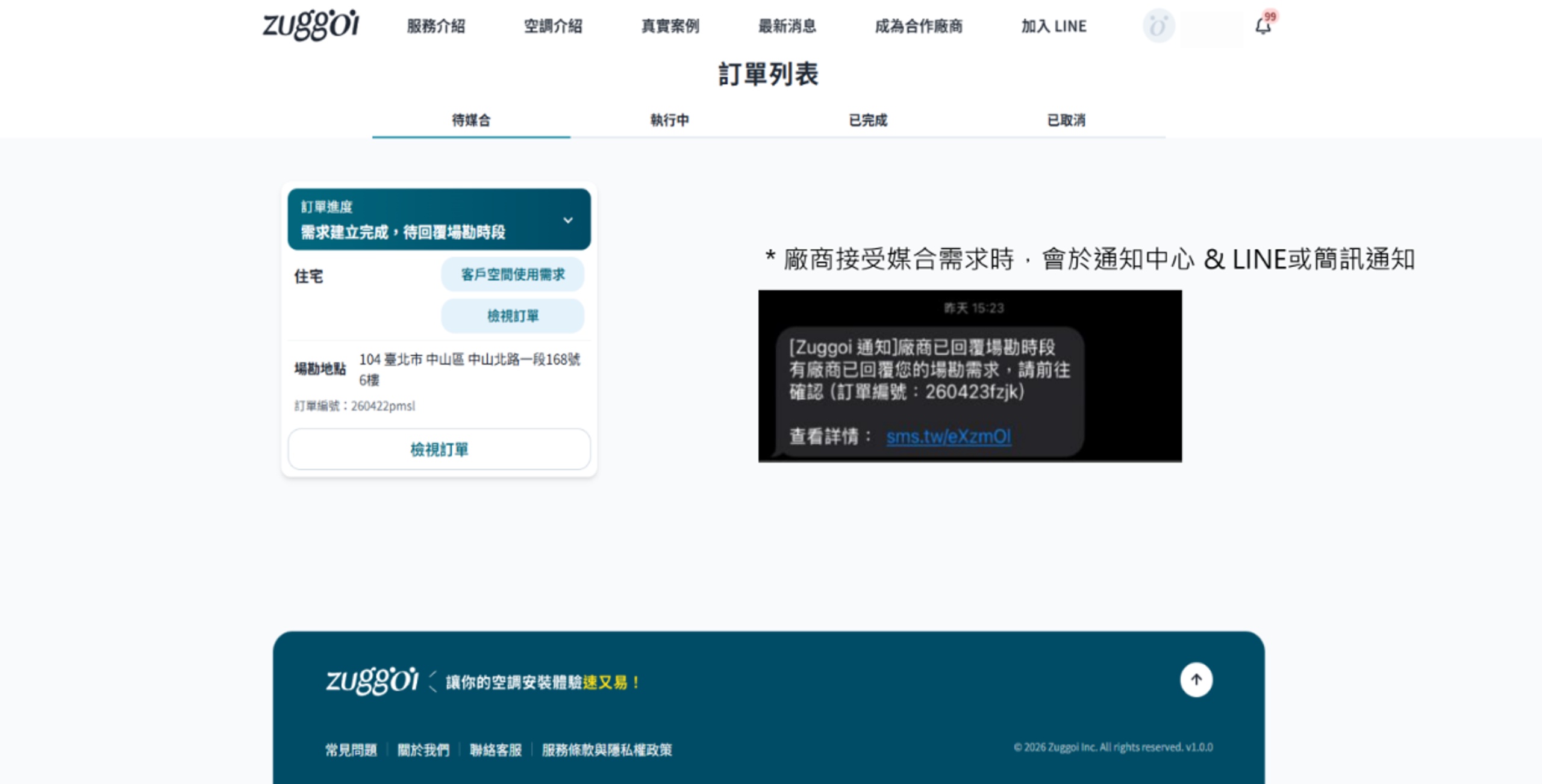This screenshot has width=1542, height=784.
Task: Switch to the 執行中 tab
Action: pos(669,120)
